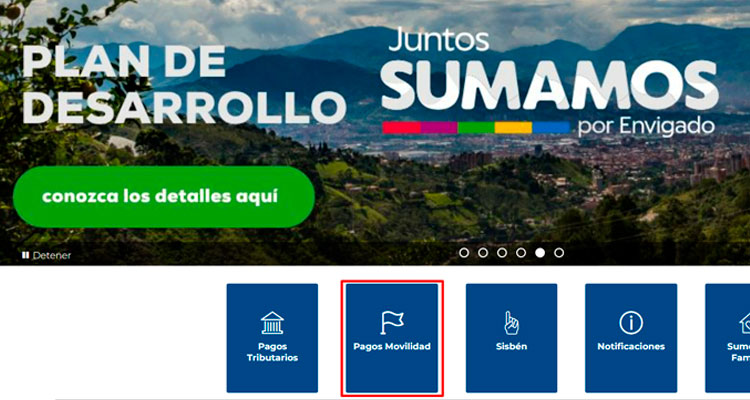Open the Notificaciones tile label
750x400 pixels.
click(x=631, y=346)
